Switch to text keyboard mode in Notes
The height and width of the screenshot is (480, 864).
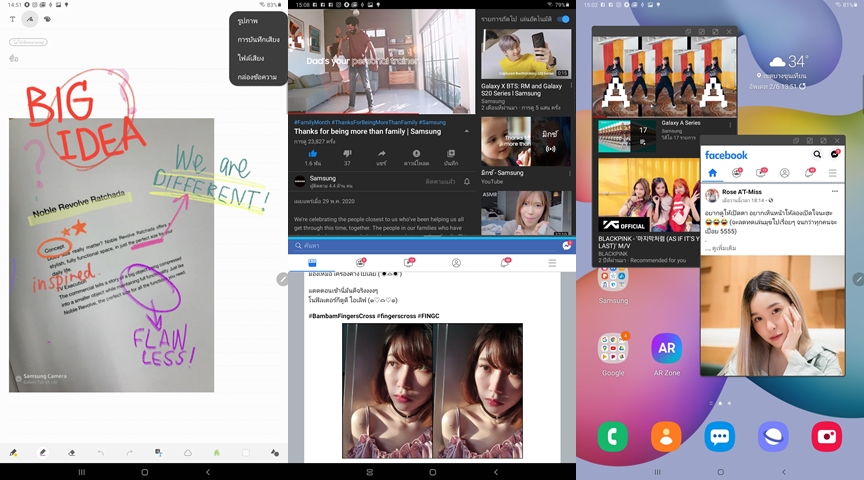coord(12,19)
